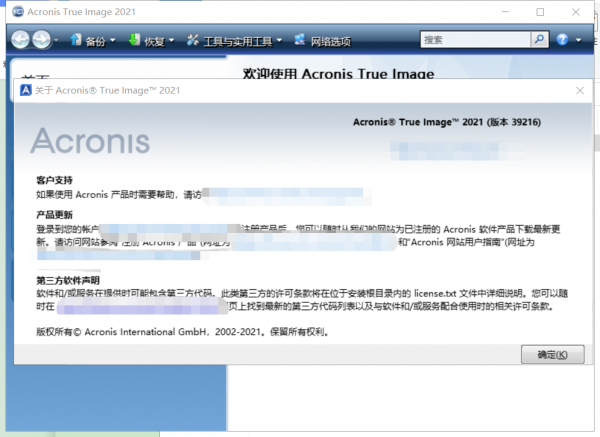This screenshot has height=437, width=600.
Task: Open the navigation history dropdown arrow
Action: click(56, 40)
